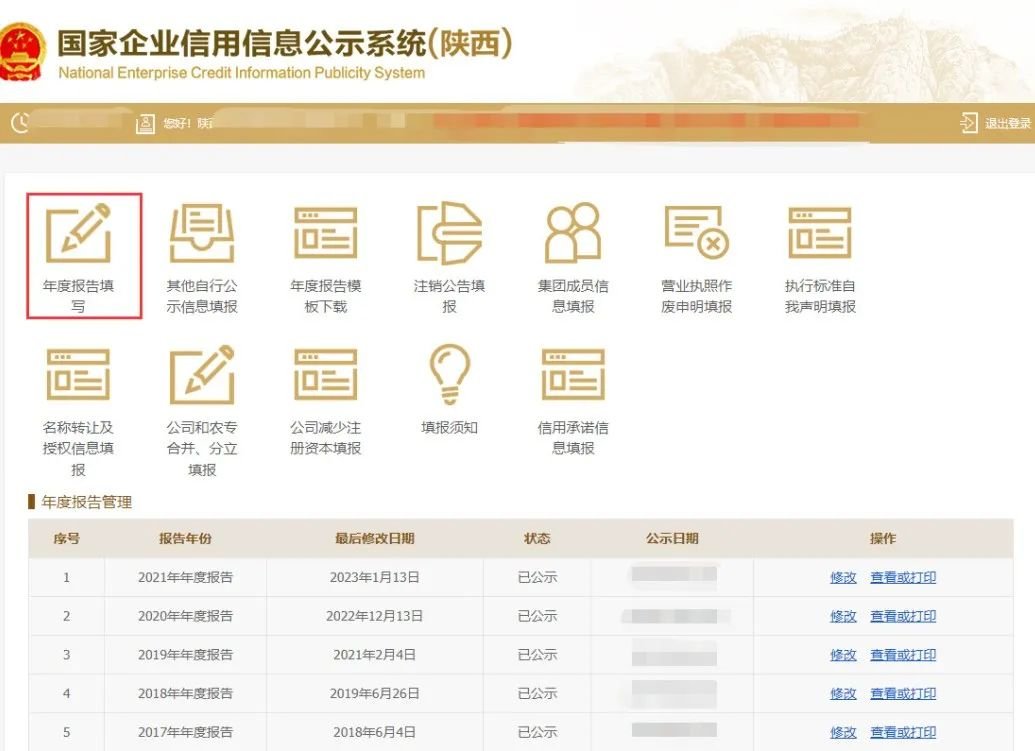The width and height of the screenshot is (1035, 751).
Task: Open the 注销公告填报 icon
Action: [x=449, y=233]
